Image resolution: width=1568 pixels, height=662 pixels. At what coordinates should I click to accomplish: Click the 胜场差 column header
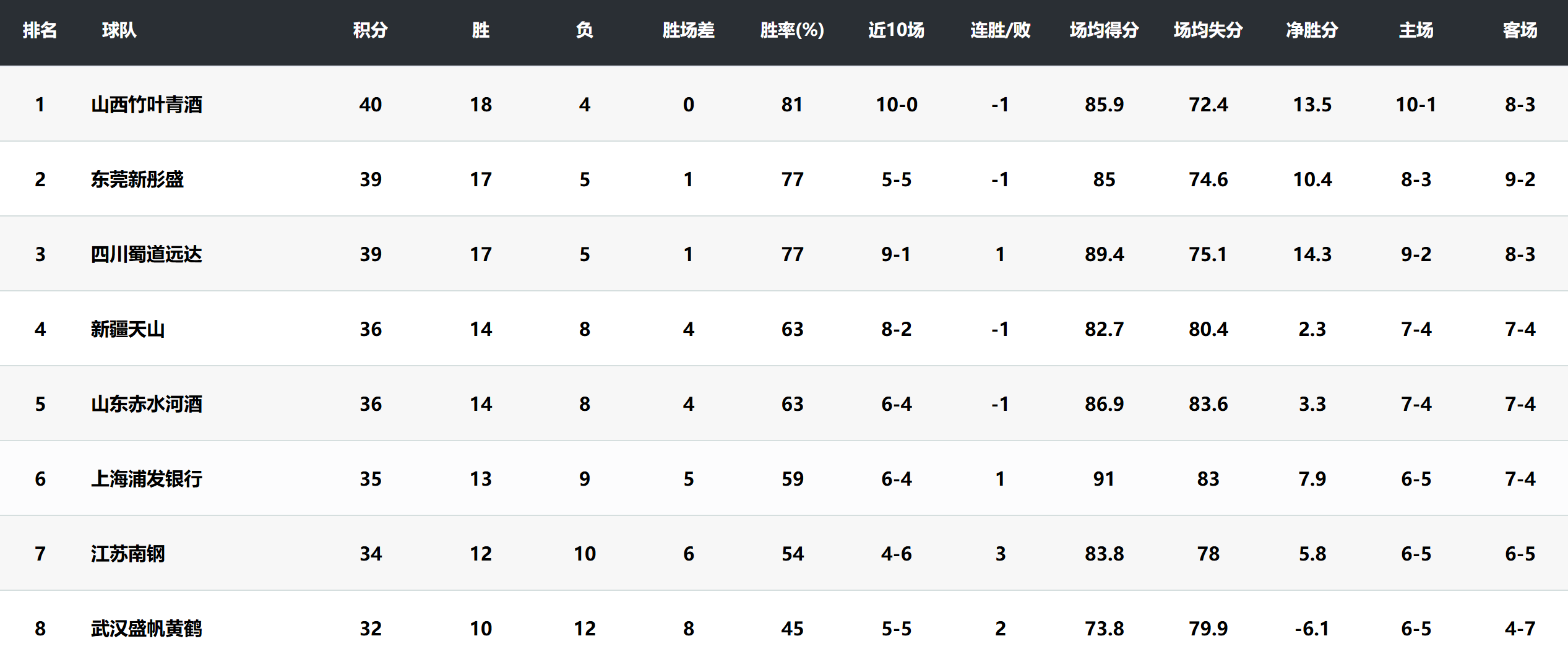(x=688, y=30)
